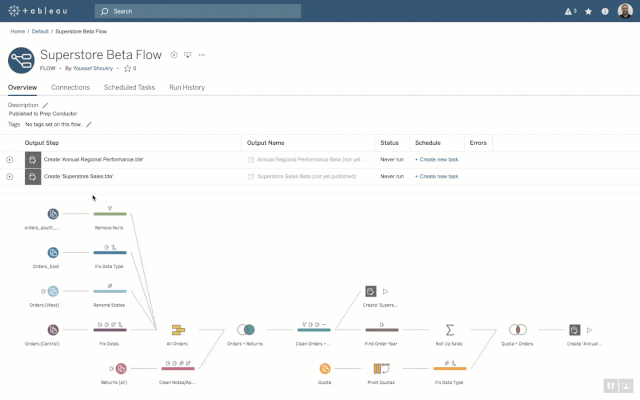Click Schedule column header

[x=428, y=143]
